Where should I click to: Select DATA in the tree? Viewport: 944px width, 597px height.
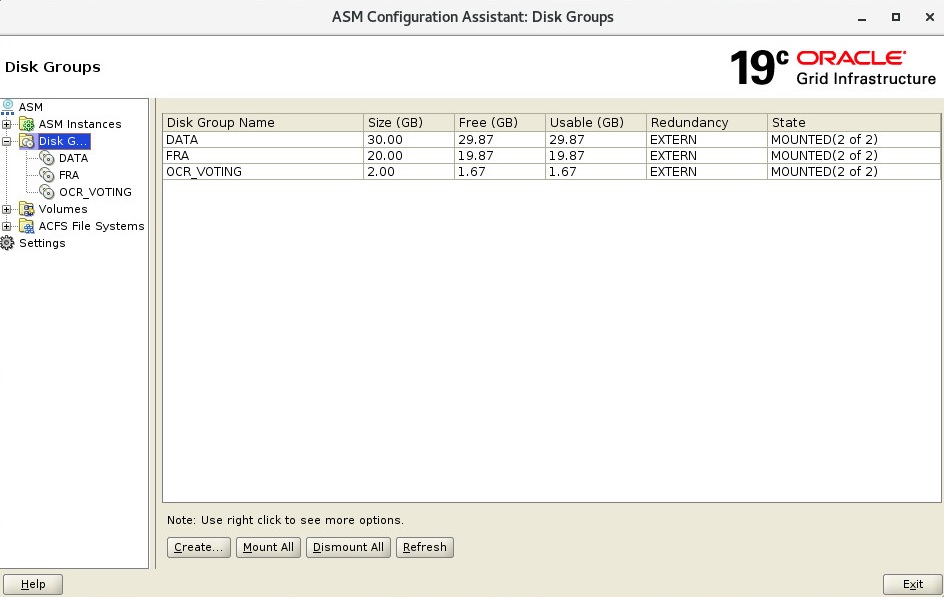tap(73, 158)
